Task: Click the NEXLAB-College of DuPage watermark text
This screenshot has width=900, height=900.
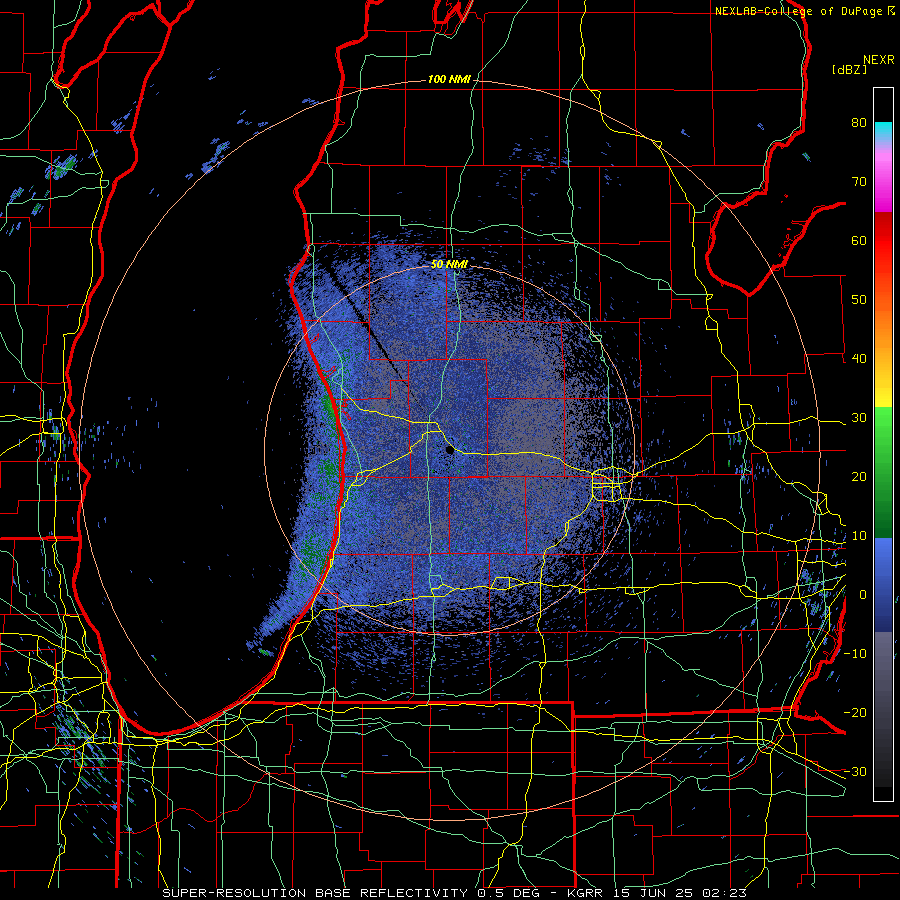Action: [x=798, y=11]
